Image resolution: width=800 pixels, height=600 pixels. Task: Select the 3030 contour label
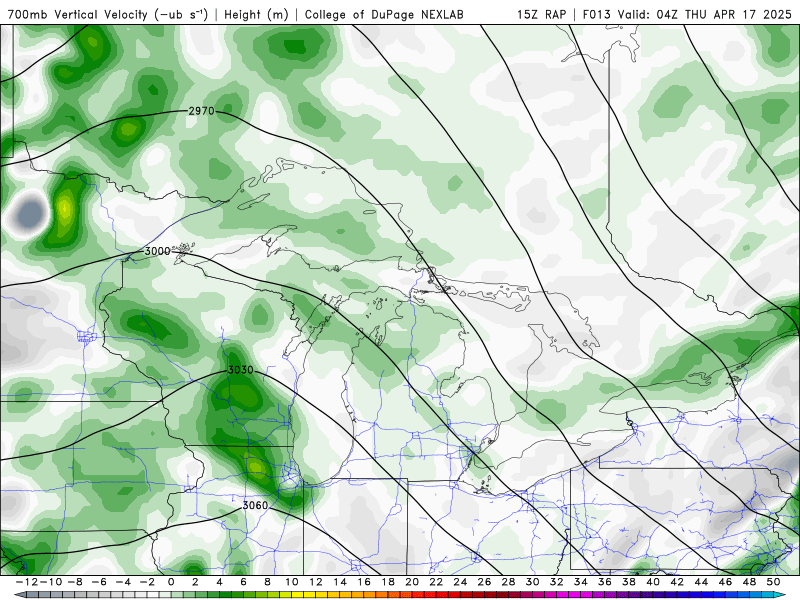(x=240, y=369)
